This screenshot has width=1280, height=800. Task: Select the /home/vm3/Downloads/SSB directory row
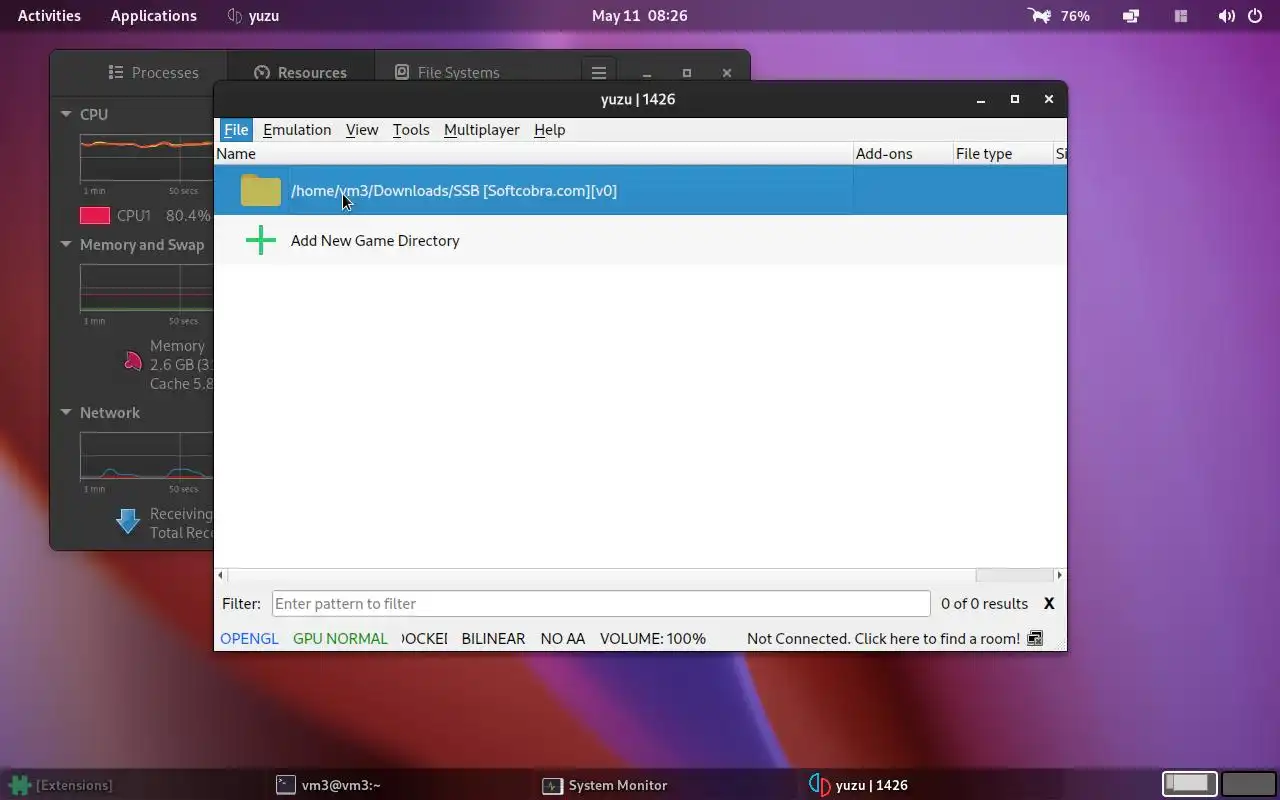coord(640,190)
